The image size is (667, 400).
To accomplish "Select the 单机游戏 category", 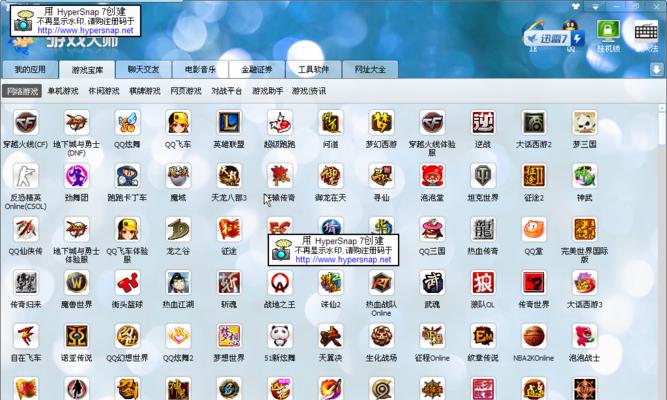I will pyautogui.click(x=63, y=91).
